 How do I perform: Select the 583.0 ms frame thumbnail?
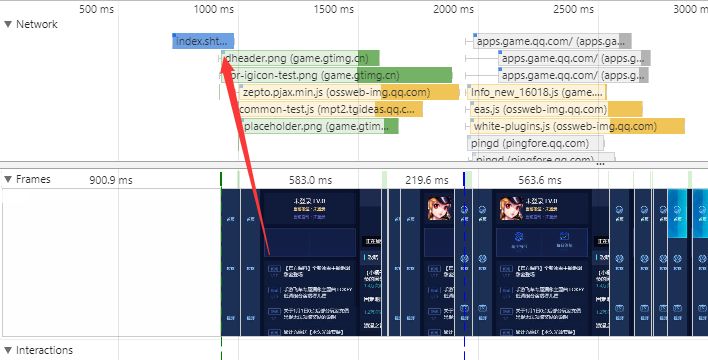tap(311, 262)
